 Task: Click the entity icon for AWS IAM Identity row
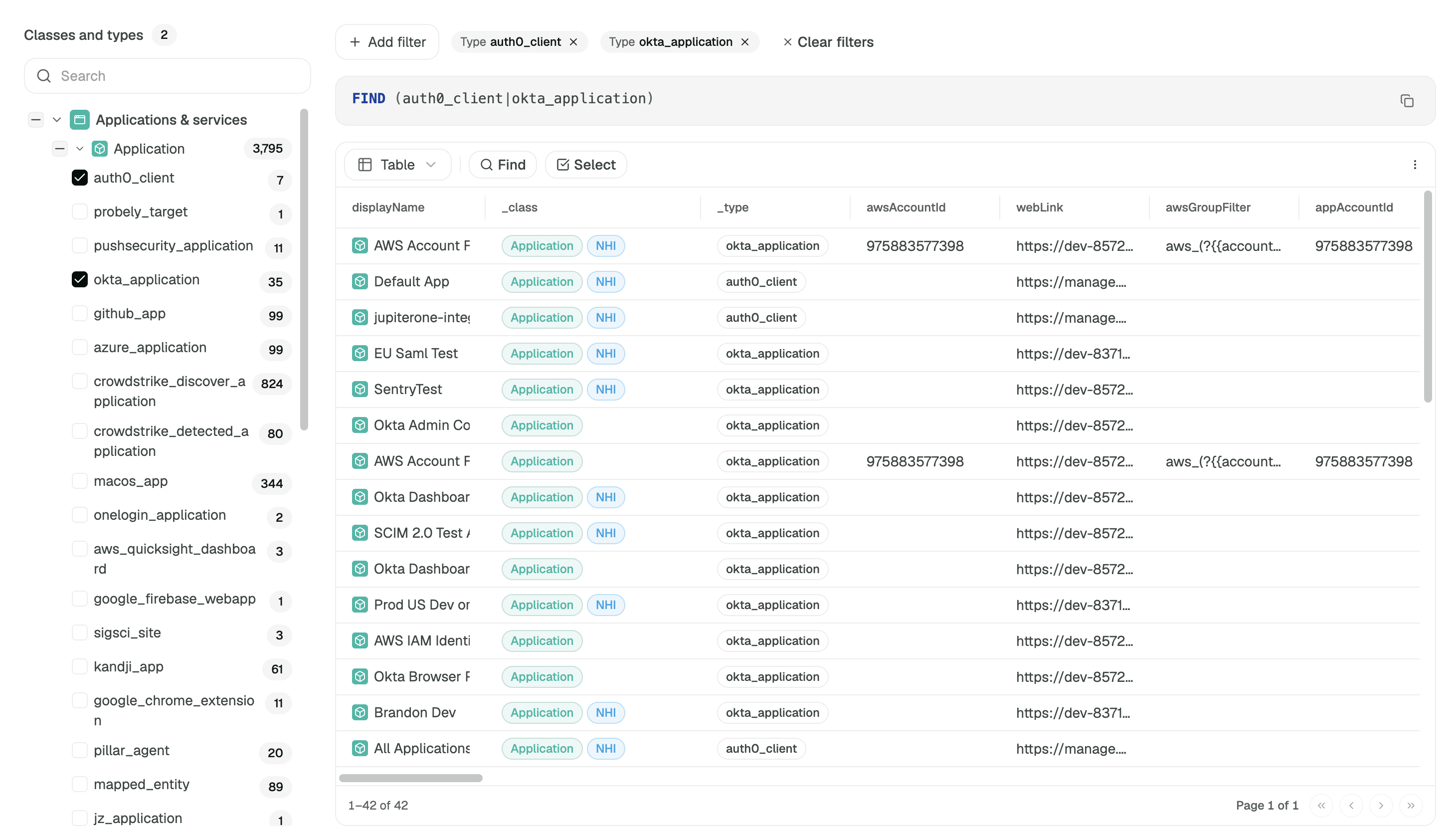point(360,640)
